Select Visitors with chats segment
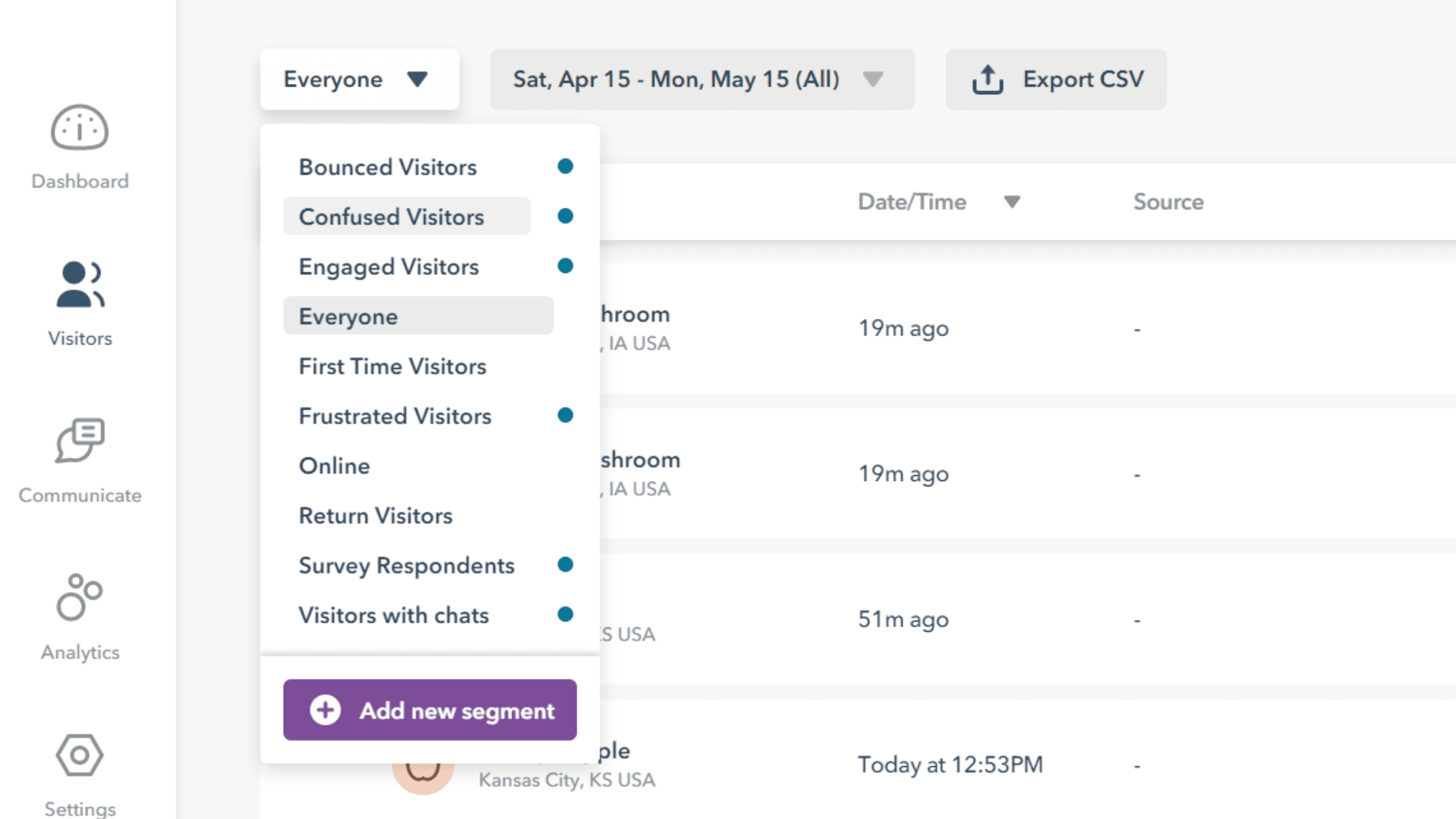1456x819 pixels. coord(394,615)
